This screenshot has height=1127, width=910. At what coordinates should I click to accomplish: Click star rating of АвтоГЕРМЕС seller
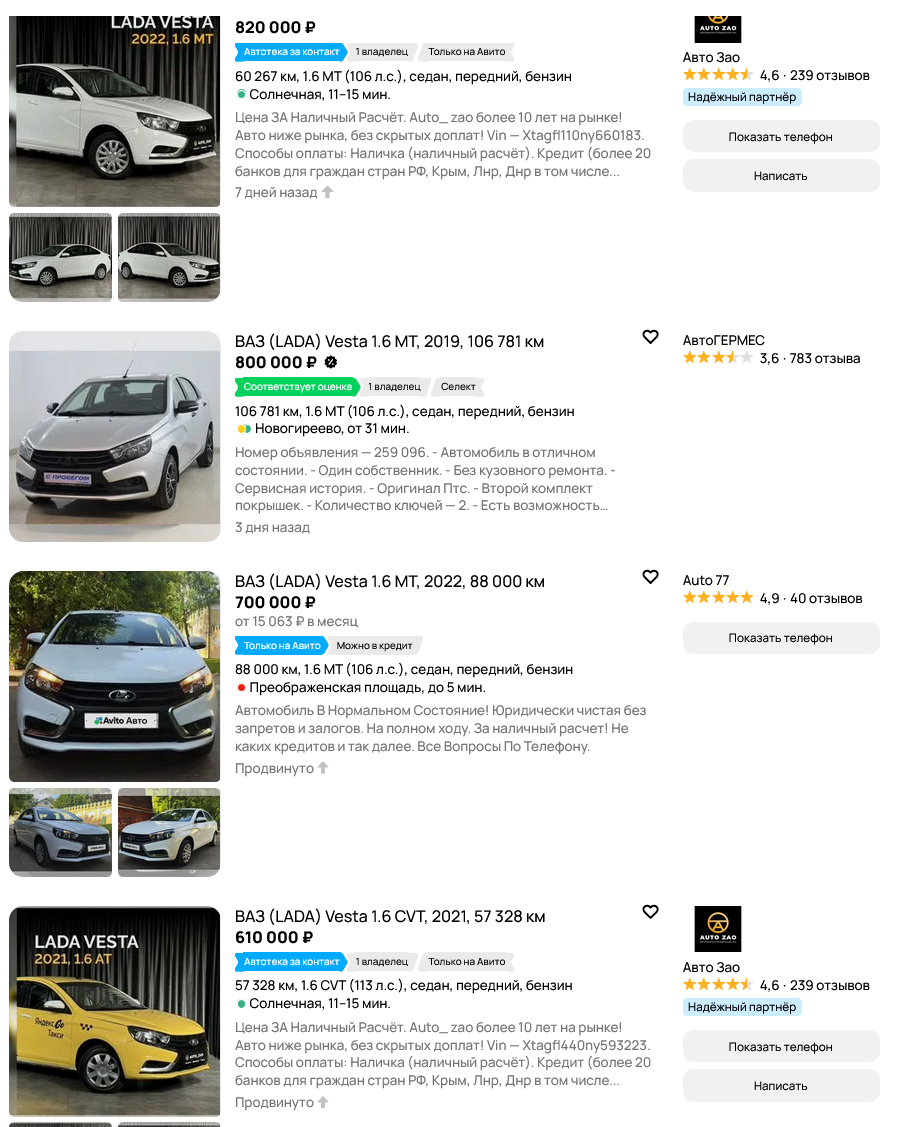[x=717, y=358]
